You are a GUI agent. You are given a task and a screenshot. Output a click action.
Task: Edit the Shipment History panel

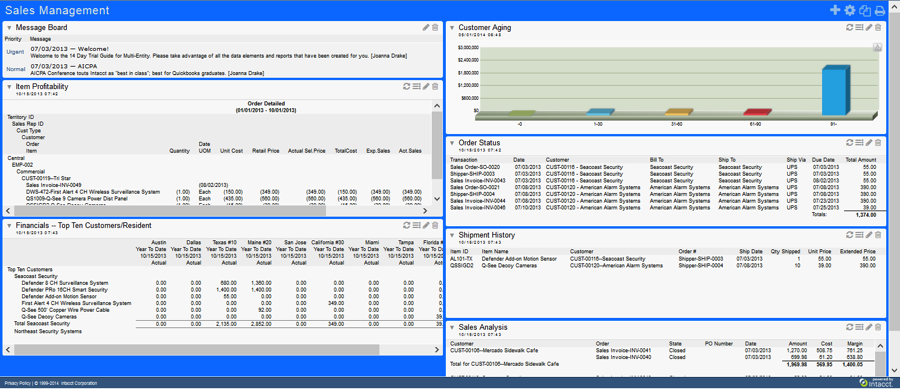[x=869, y=235]
